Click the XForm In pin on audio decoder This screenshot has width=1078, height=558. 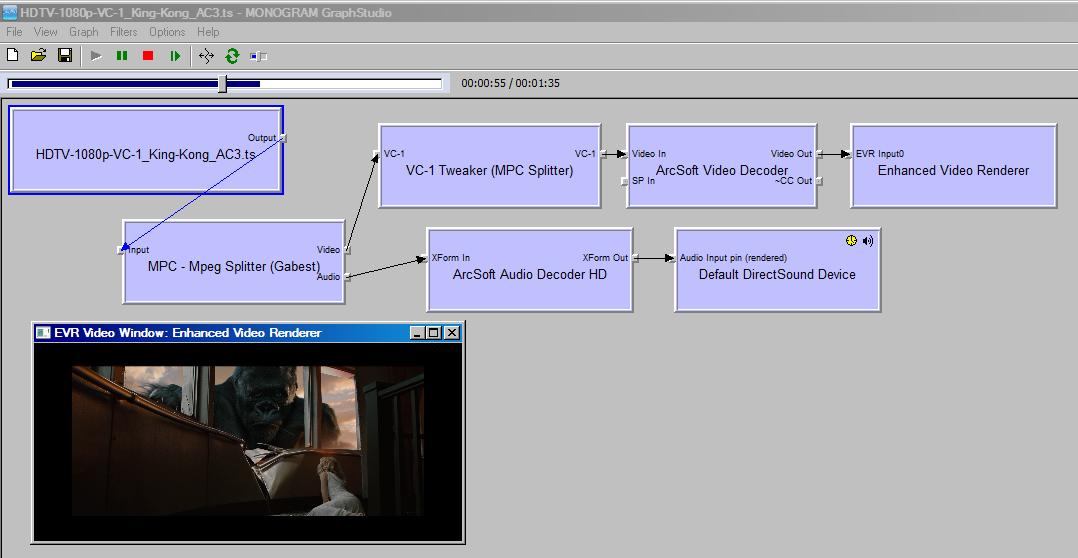[x=424, y=258]
